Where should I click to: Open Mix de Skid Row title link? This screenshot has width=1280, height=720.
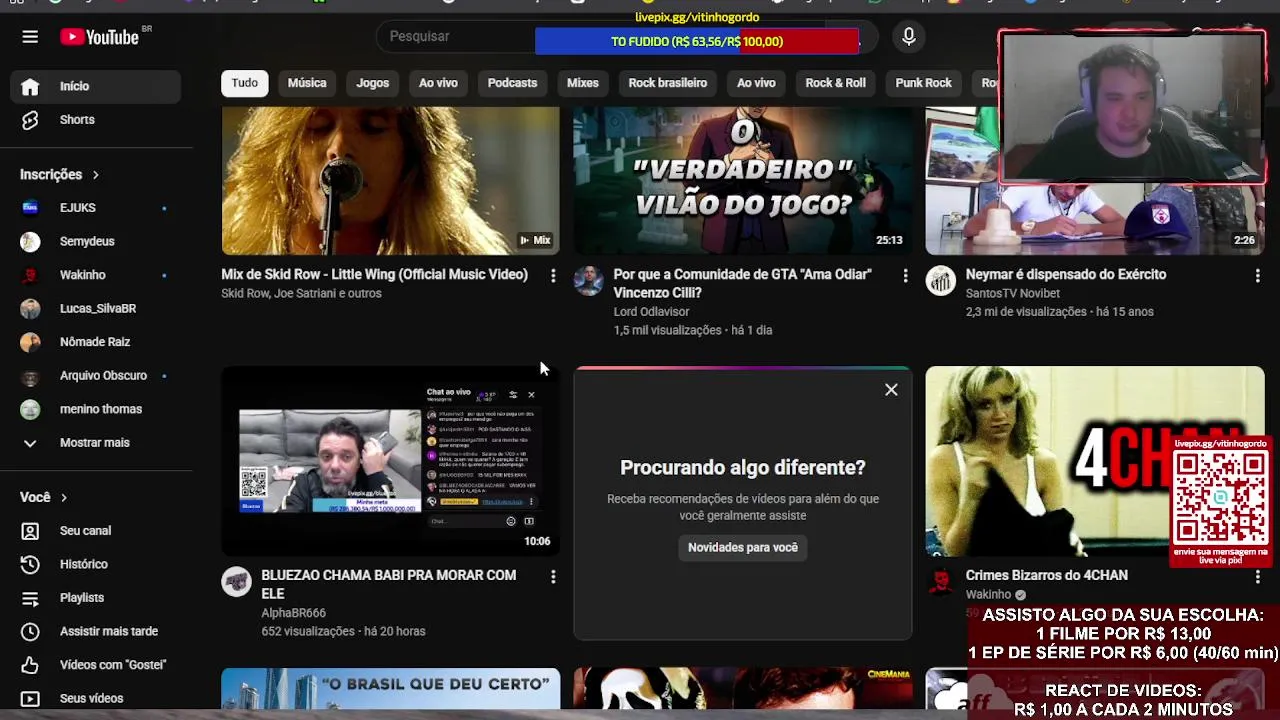[x=374, y=274]
